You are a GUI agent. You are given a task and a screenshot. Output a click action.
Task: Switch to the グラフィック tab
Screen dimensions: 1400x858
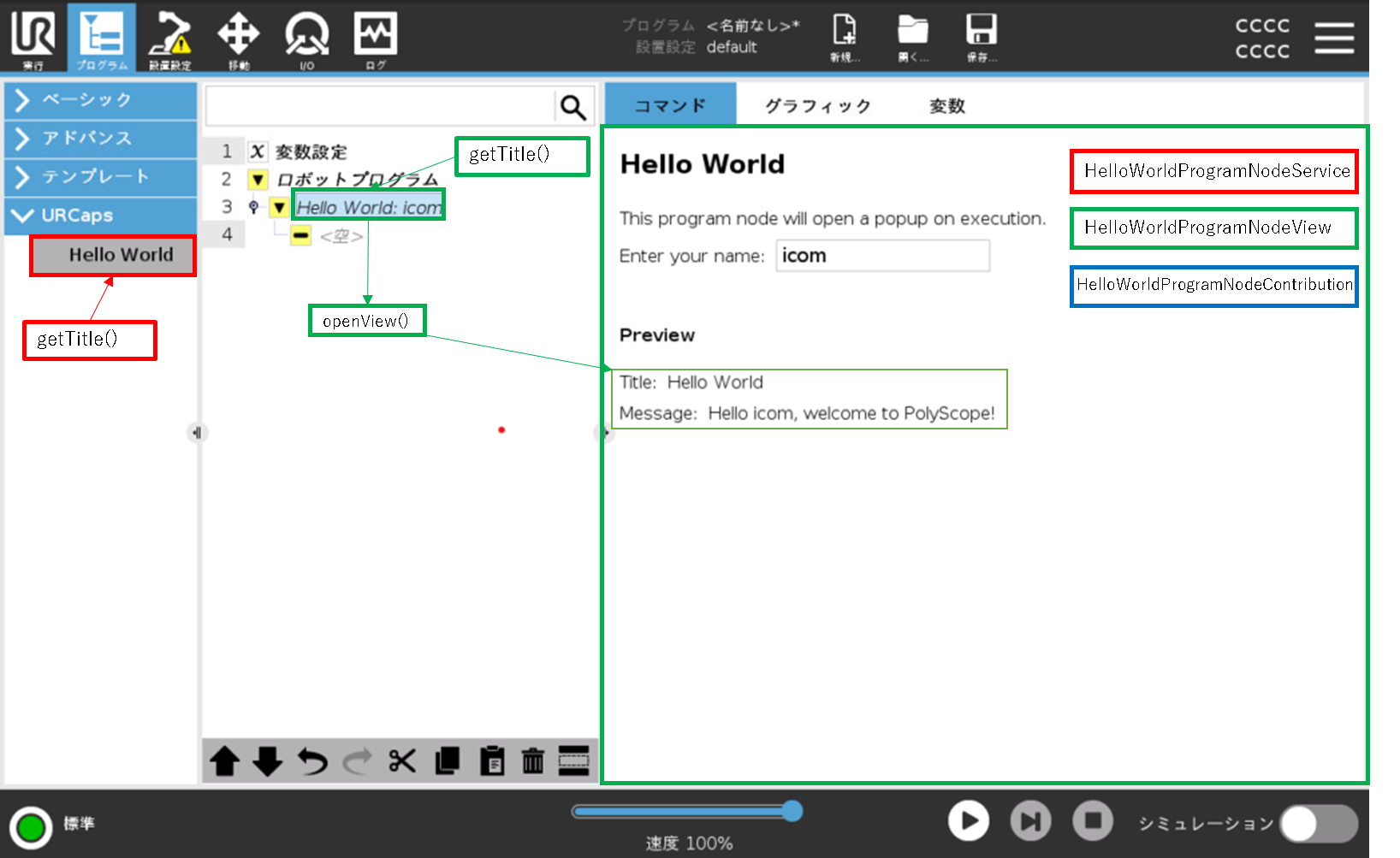tap(816, 104)
